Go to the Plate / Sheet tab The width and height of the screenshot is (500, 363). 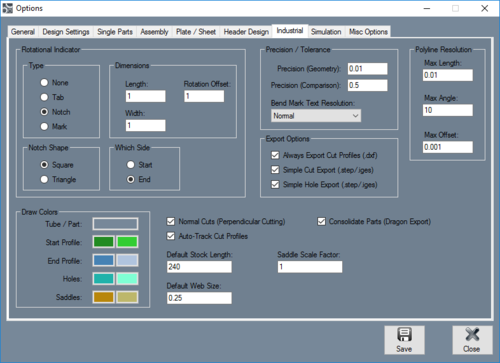pyautogui.click(x=196, y=32)
